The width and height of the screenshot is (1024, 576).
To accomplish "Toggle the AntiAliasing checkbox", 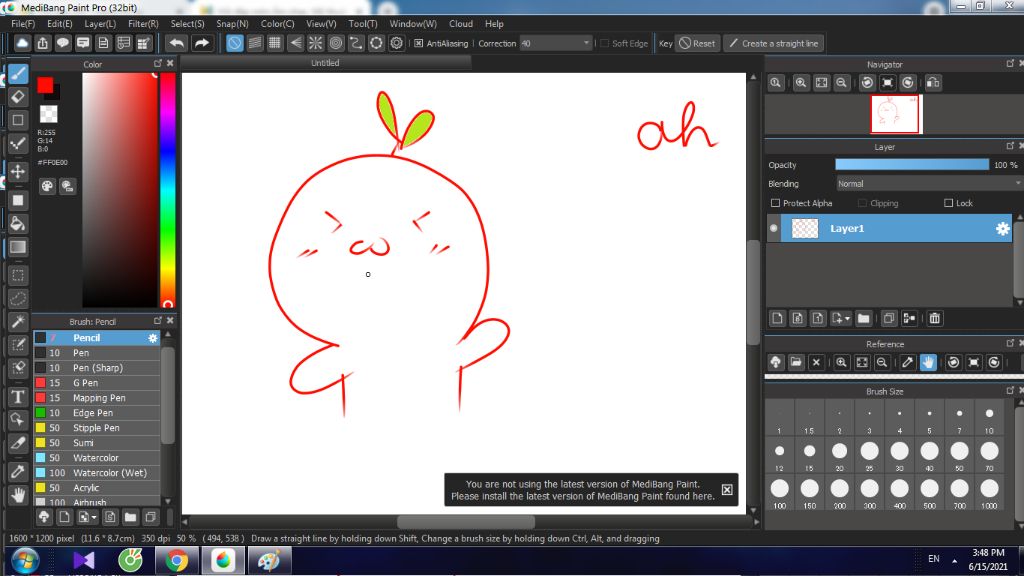I will 419,43.
